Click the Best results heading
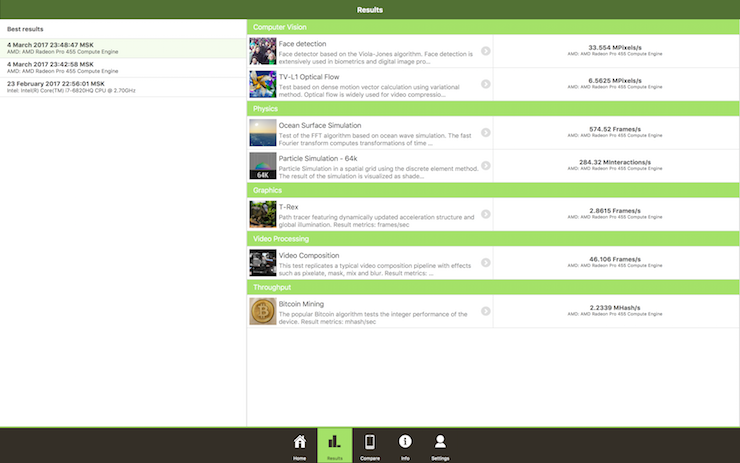Image resolution: width=740 pixels, height=463 pixels. click(25, 29)
